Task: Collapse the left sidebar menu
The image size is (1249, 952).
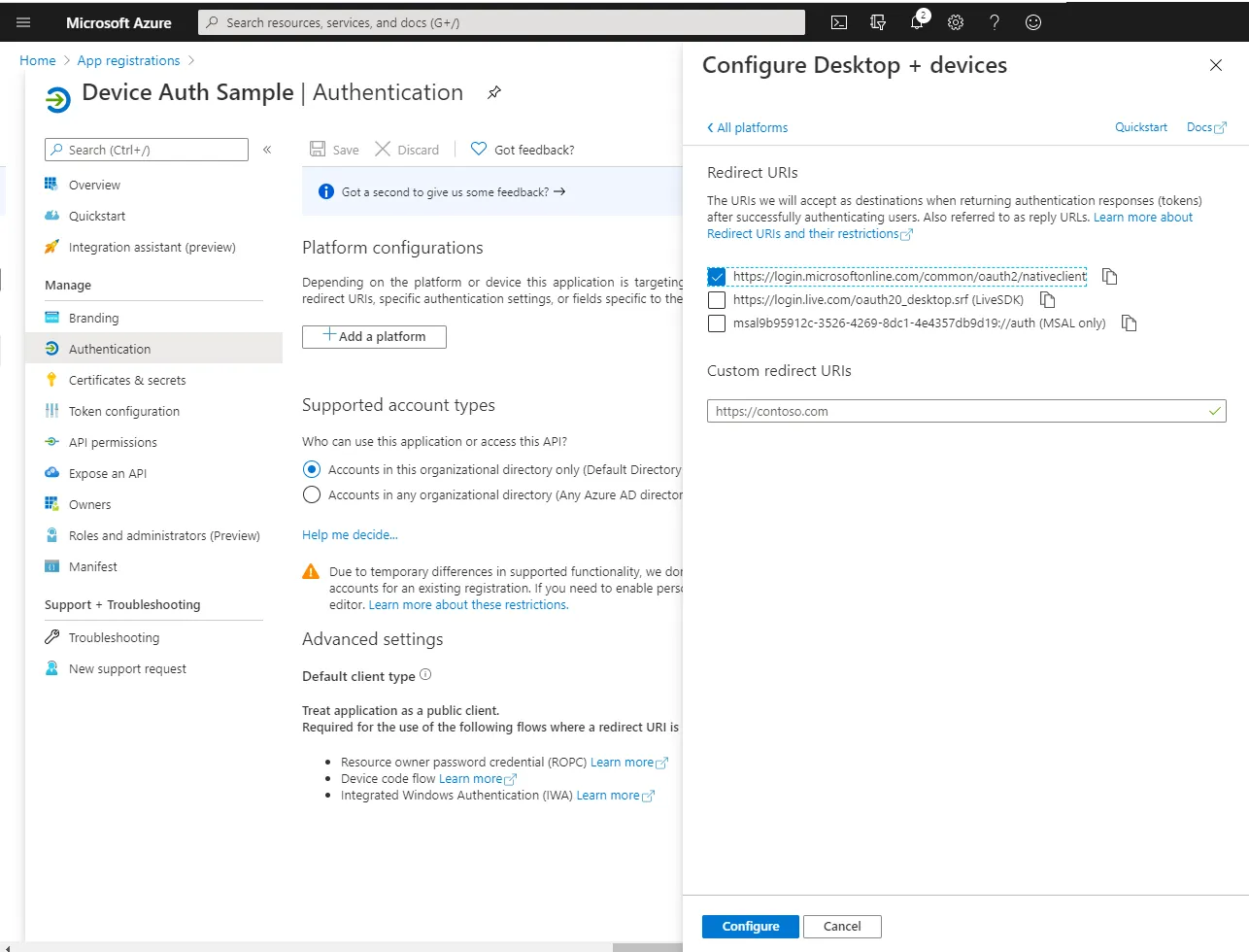Action: pyautogui.click(x=267, y=150)
